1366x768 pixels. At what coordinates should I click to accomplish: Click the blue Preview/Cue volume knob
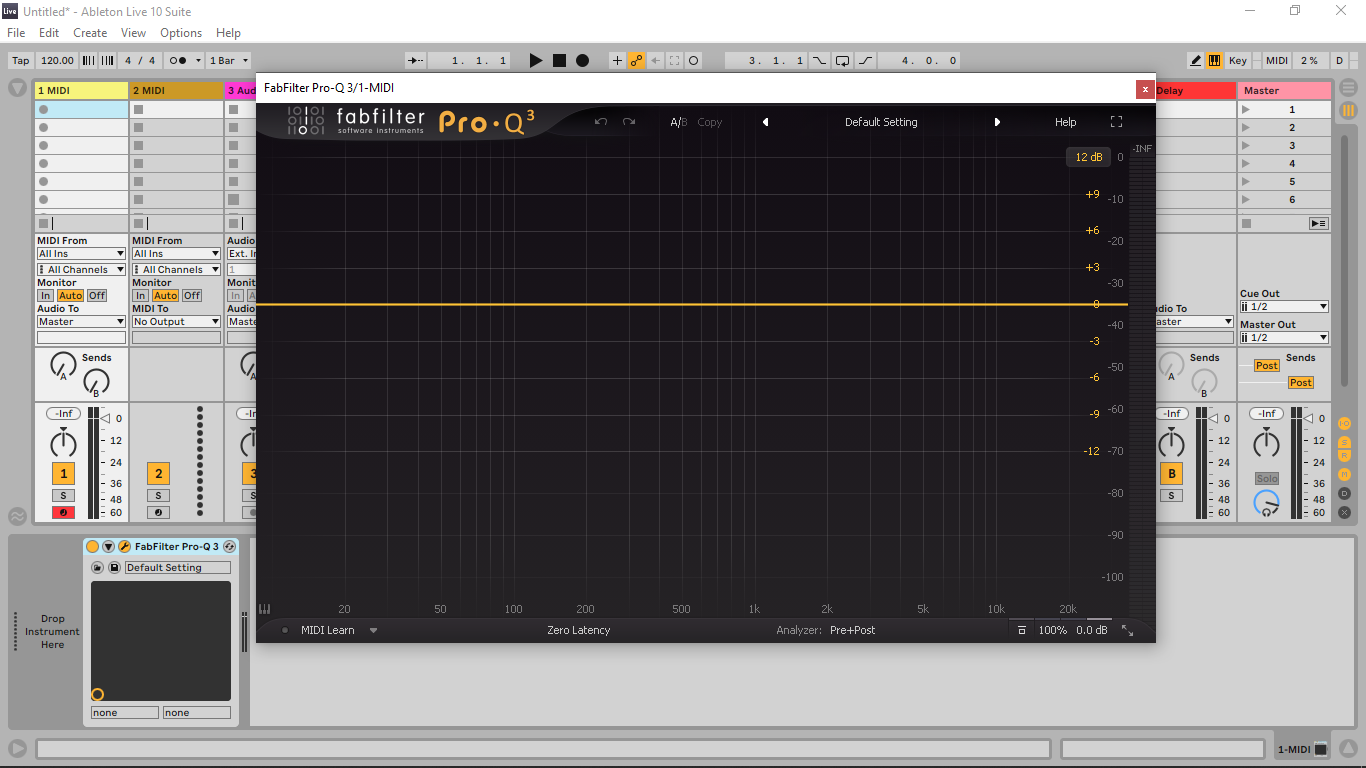click(x=1267, y=502)
